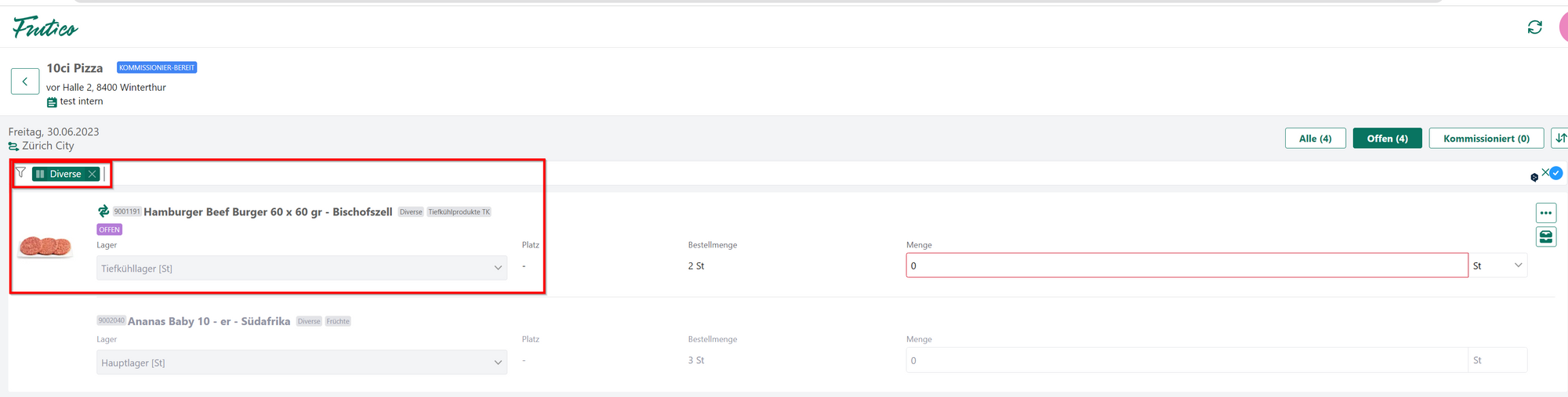This screenshot has height=397, width=1568.
Task: Go back using the left chevron button
Action: (25, 81)
